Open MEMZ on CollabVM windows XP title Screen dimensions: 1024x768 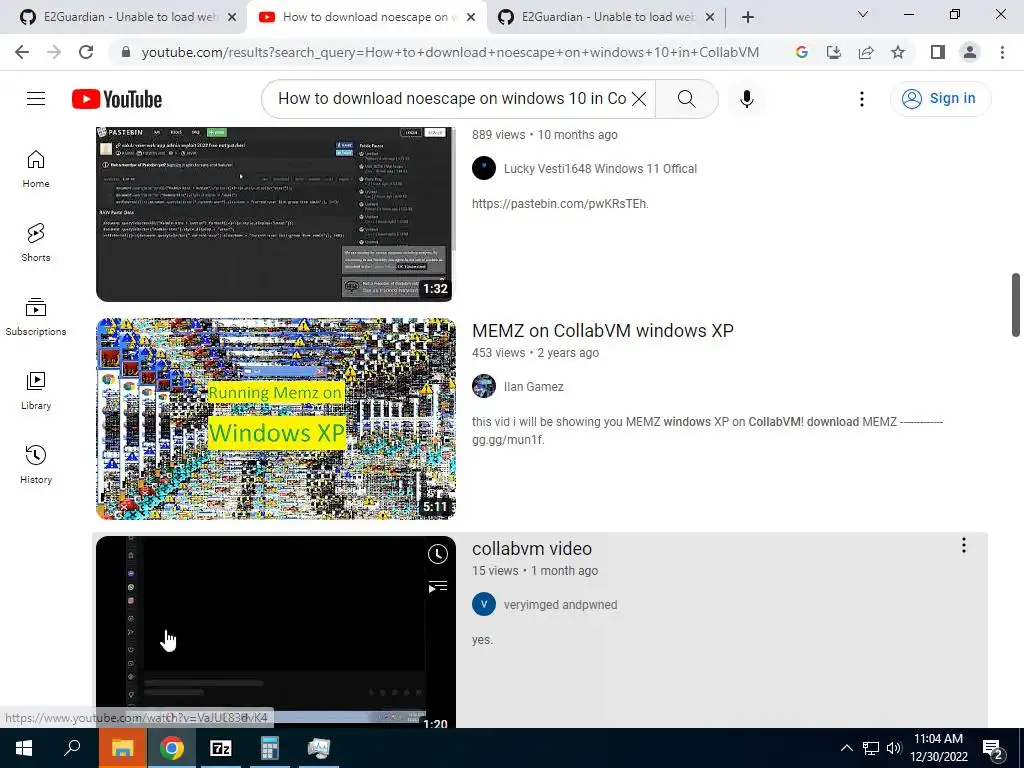click(603, 330)
